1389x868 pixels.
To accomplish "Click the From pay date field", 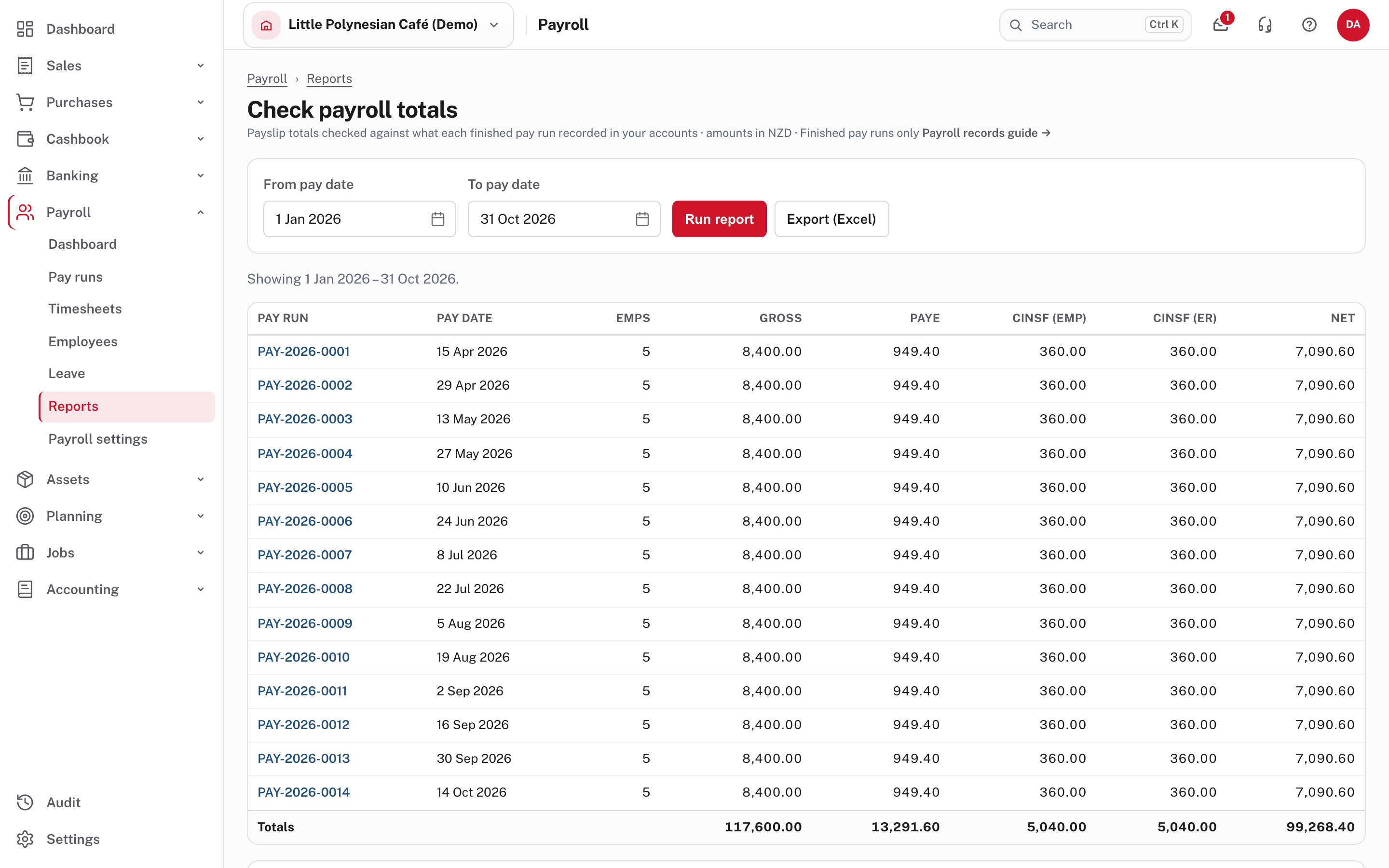I will pos(359,219).
